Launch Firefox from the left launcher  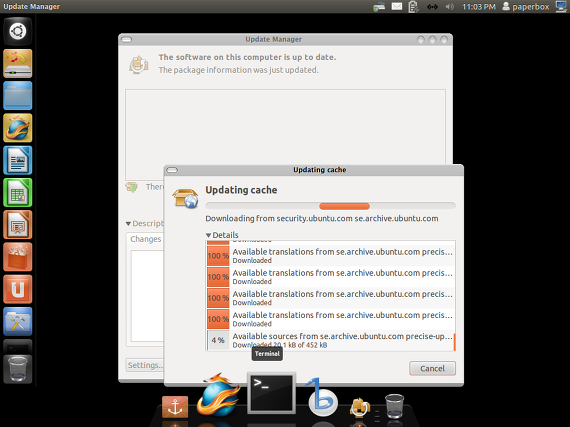click(x=17, y=128)
